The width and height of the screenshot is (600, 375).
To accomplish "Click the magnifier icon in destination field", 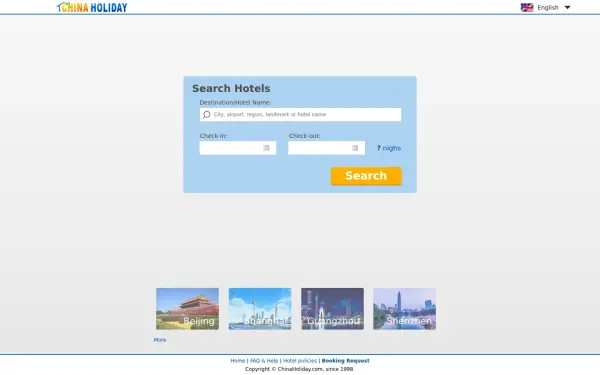I will coord(207,114).
